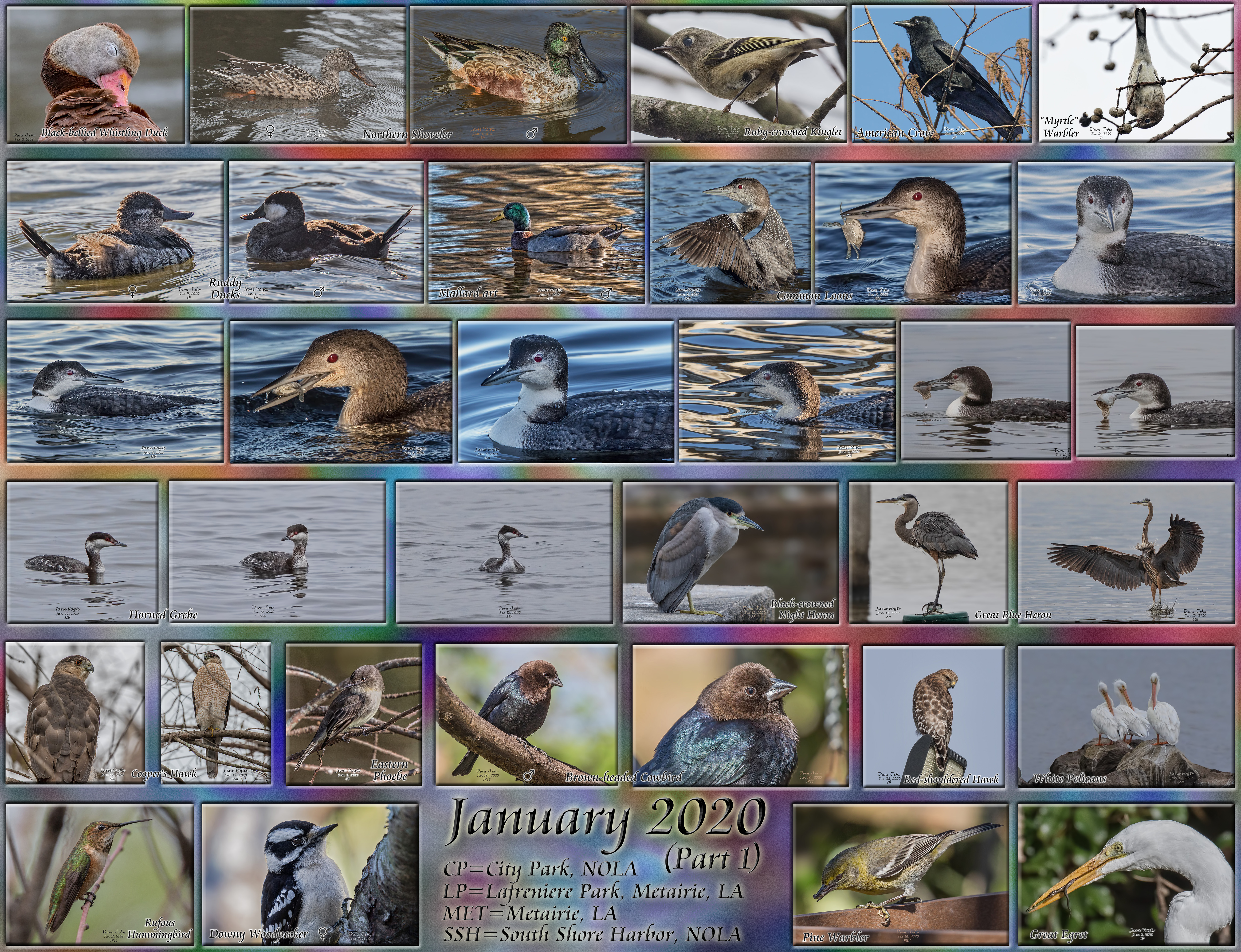Click the Horned Grebe caption label
The height and width of the screenshot is (952, 1241).
pyautogui.click(x=163, y=615)
